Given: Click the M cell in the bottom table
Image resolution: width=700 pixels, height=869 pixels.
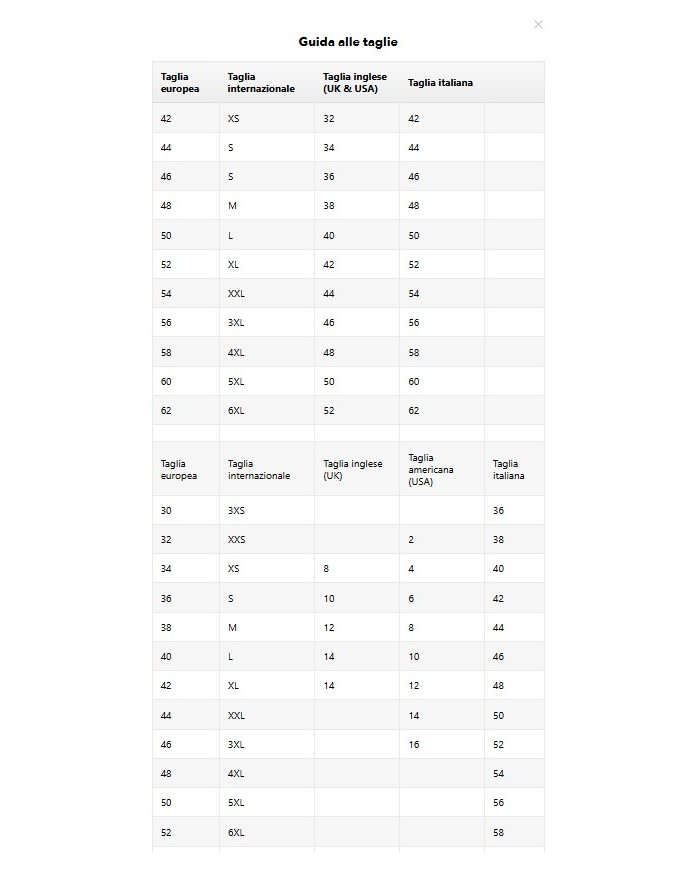Looking at the screenshot, I should (233, 628).
